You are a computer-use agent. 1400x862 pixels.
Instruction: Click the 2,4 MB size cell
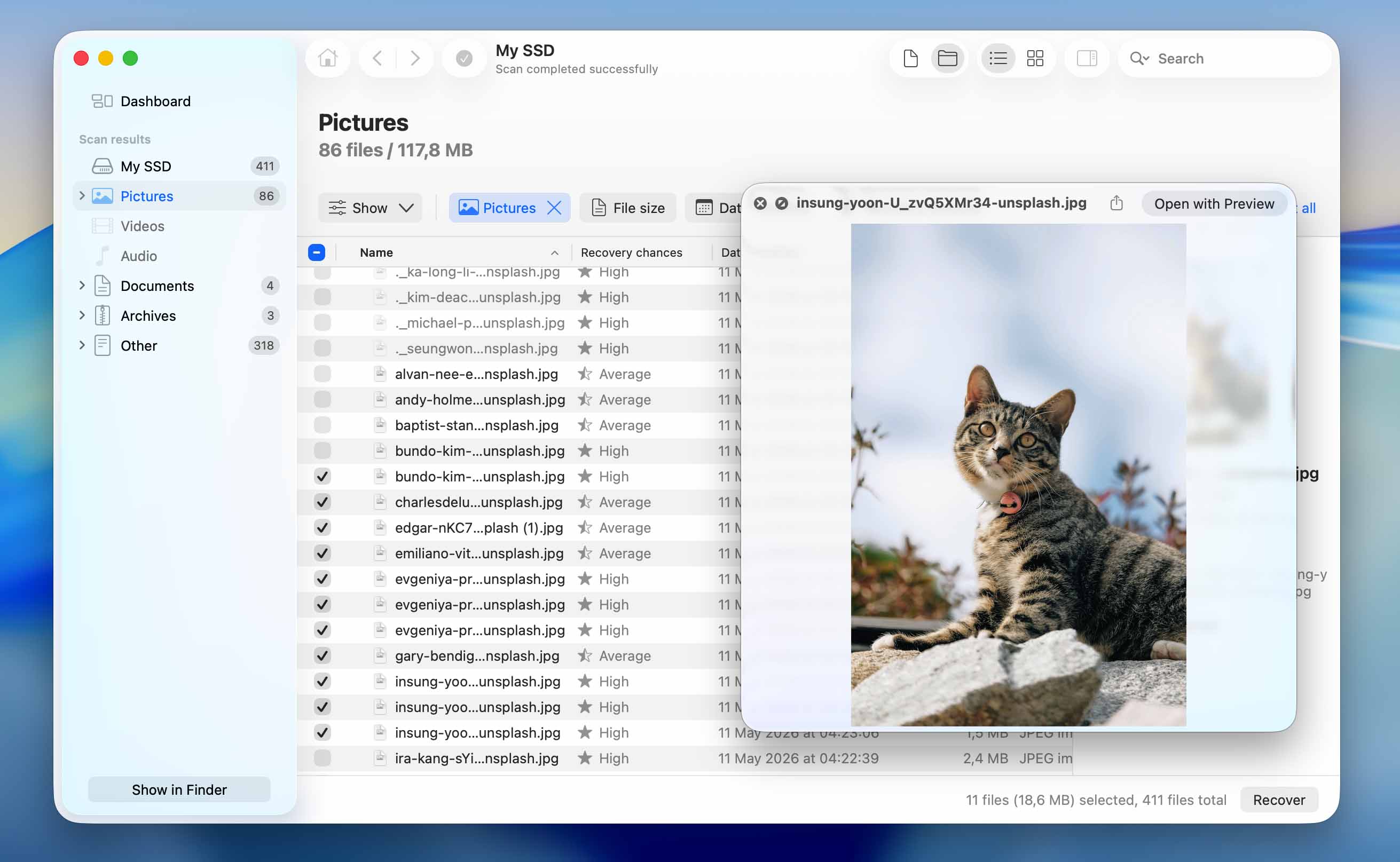[x=986, y=758]
